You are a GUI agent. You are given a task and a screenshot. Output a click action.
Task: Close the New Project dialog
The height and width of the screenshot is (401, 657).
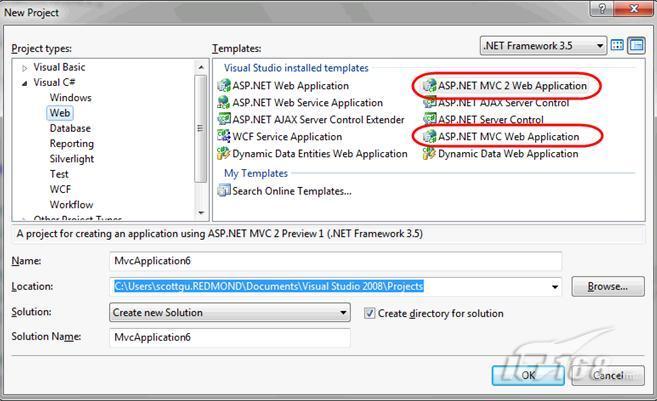[634, 8]
